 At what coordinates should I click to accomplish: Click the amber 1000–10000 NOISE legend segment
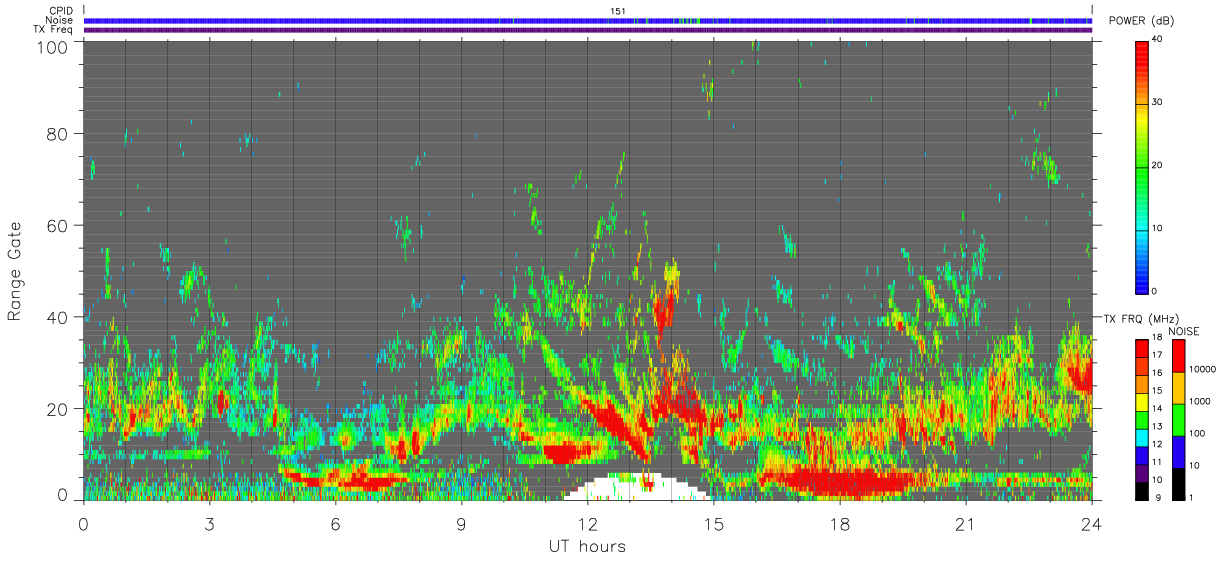click(1177, 388)
